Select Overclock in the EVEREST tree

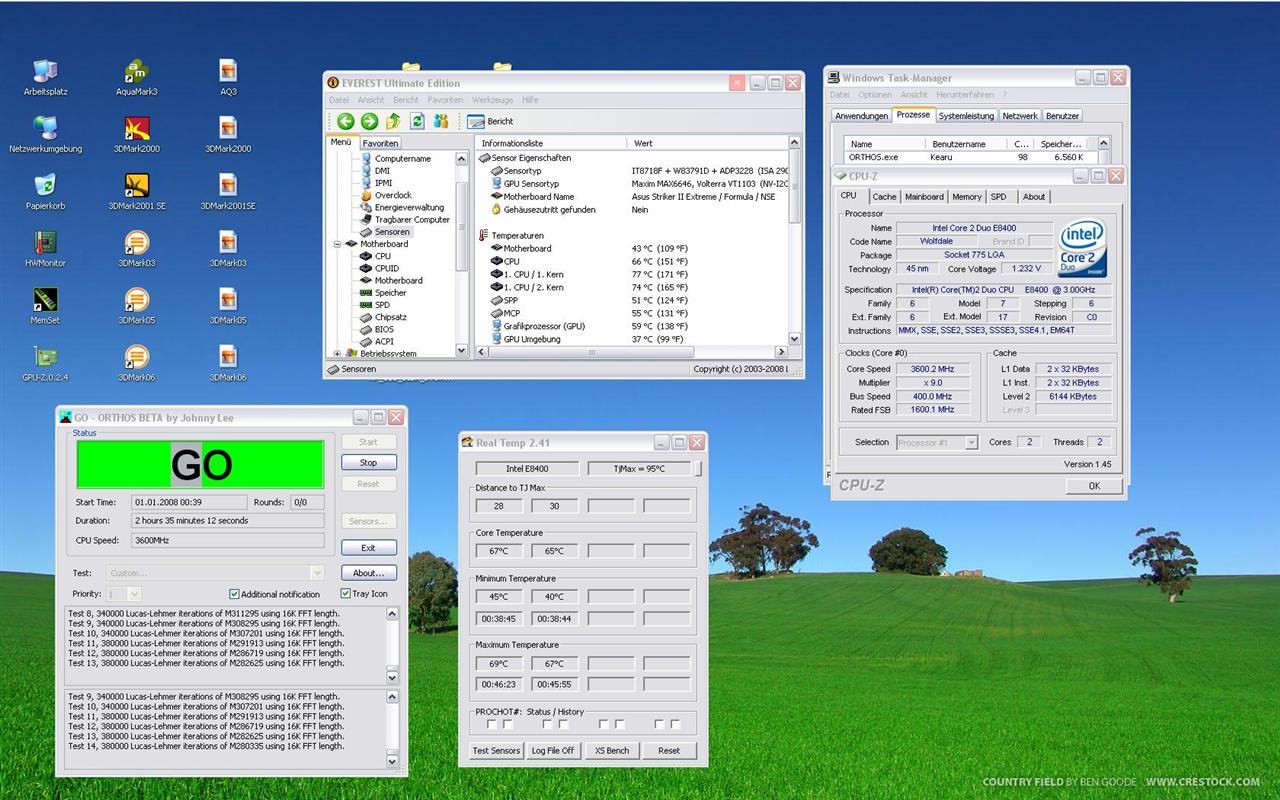click(393, 195)
